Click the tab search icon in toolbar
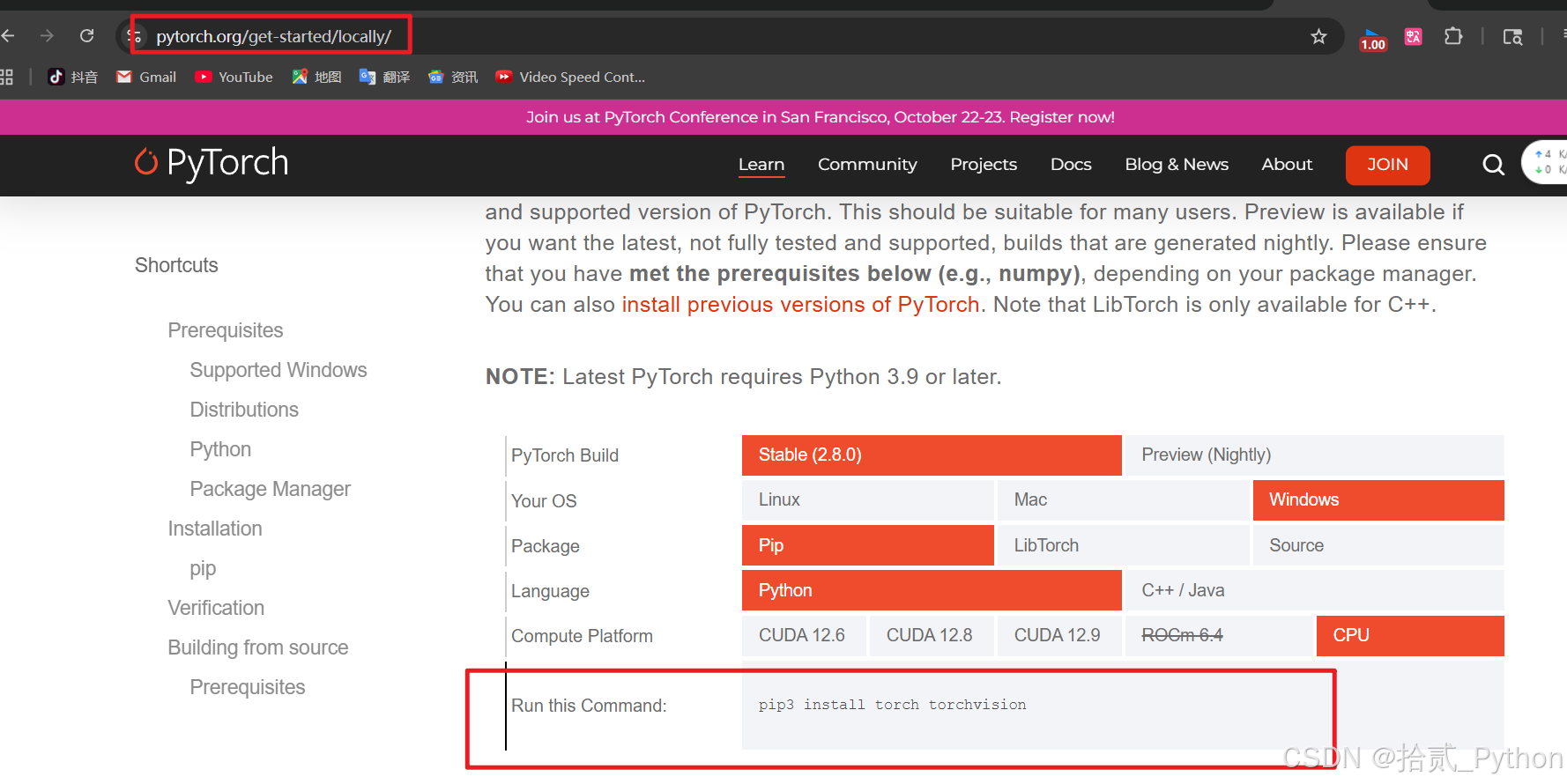Screen dimensions: 1567x784 click(x=1513, y=36)
